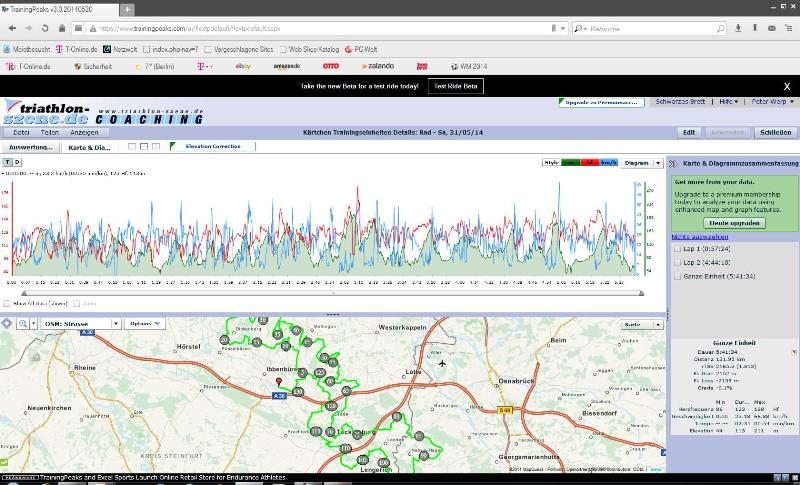
Task: Click the T chart mode button
Action: [x=7, y=162]
